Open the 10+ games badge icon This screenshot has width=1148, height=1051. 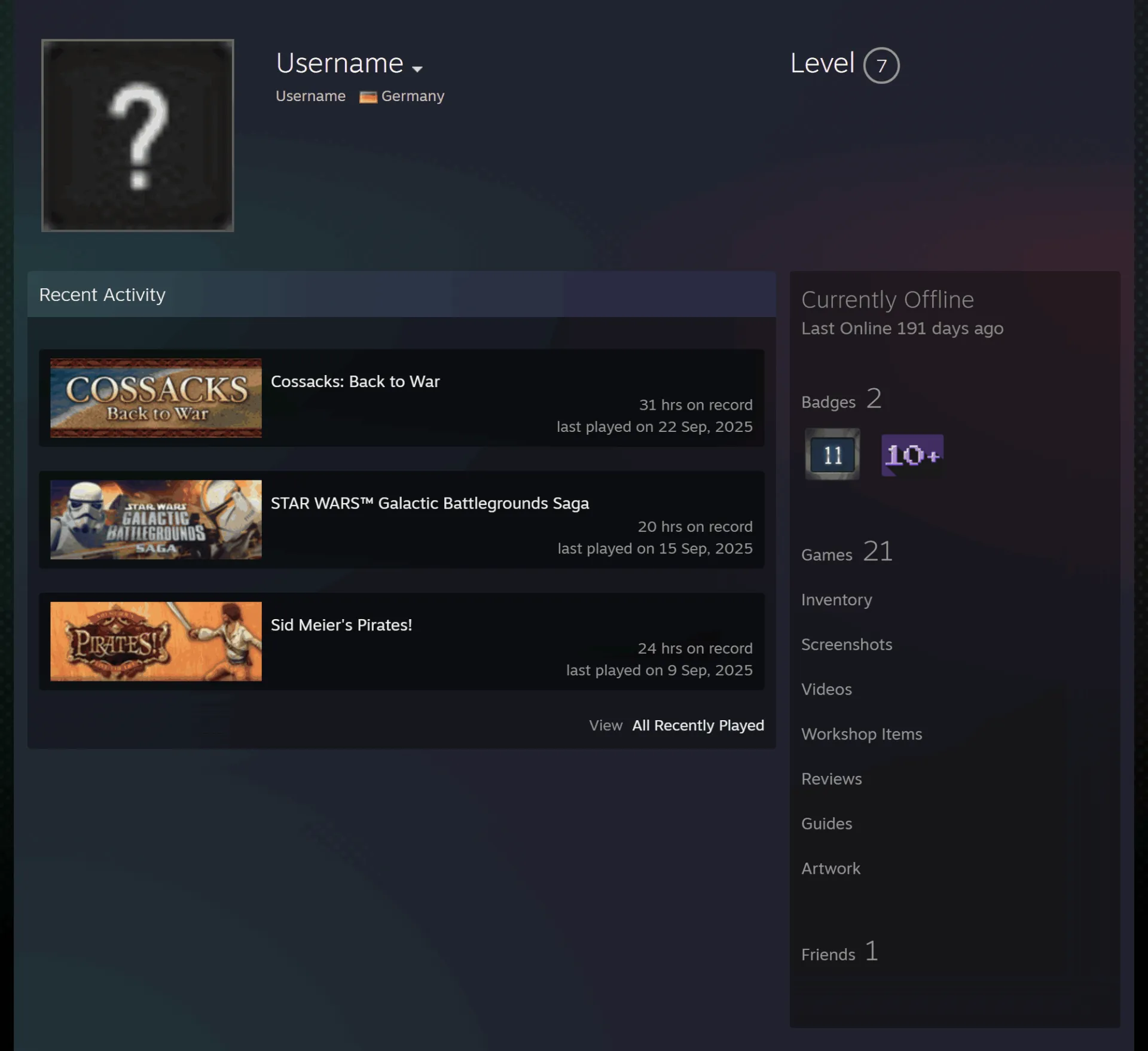coord(912,455)
